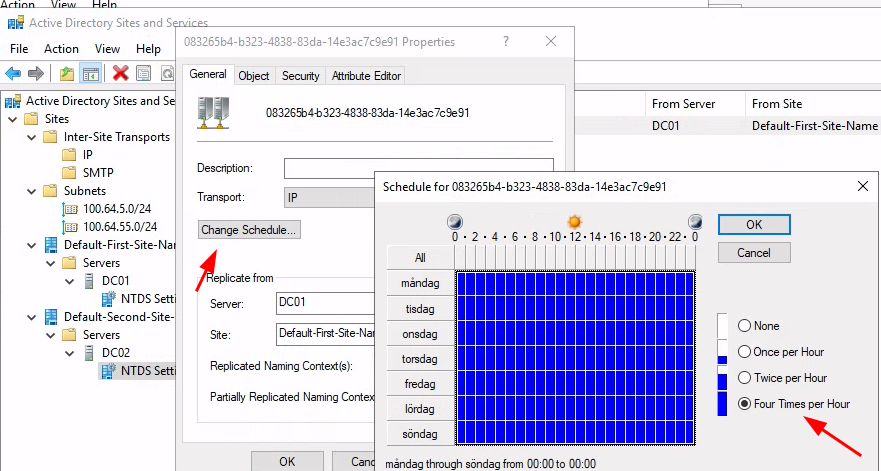Click OK in the Schedule dialog
Viewport: 881px width, 471px height.
754,225
